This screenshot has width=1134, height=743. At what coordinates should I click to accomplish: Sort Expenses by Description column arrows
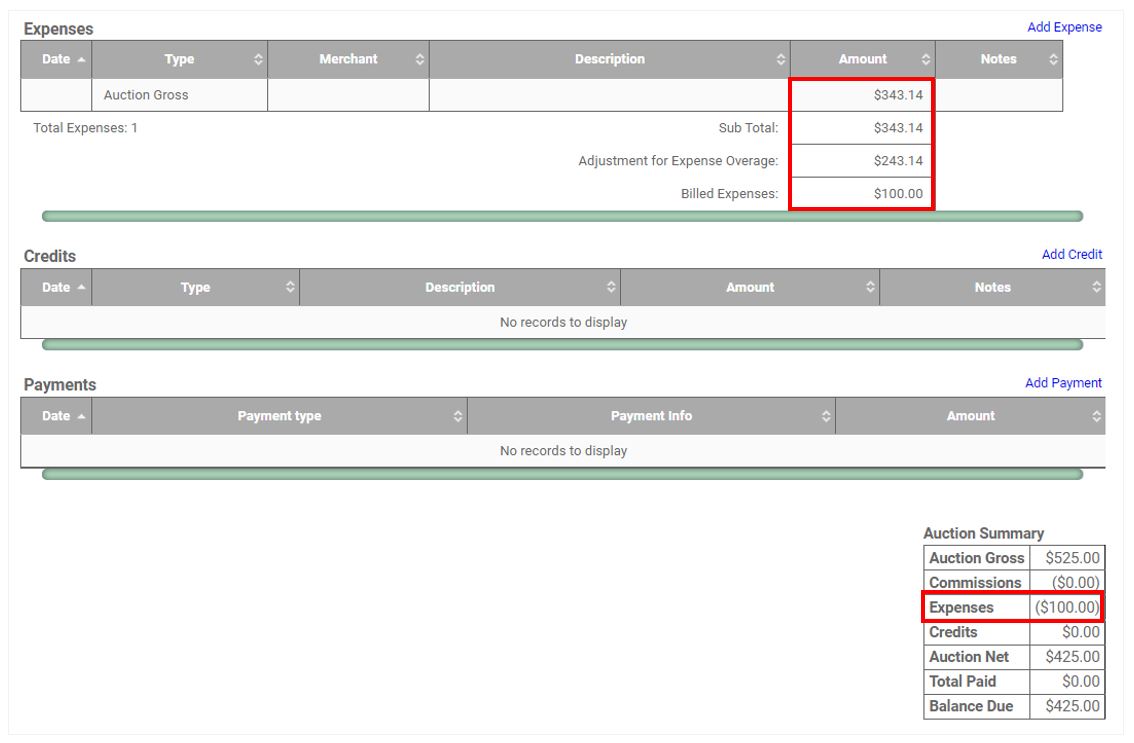point(780,59)
